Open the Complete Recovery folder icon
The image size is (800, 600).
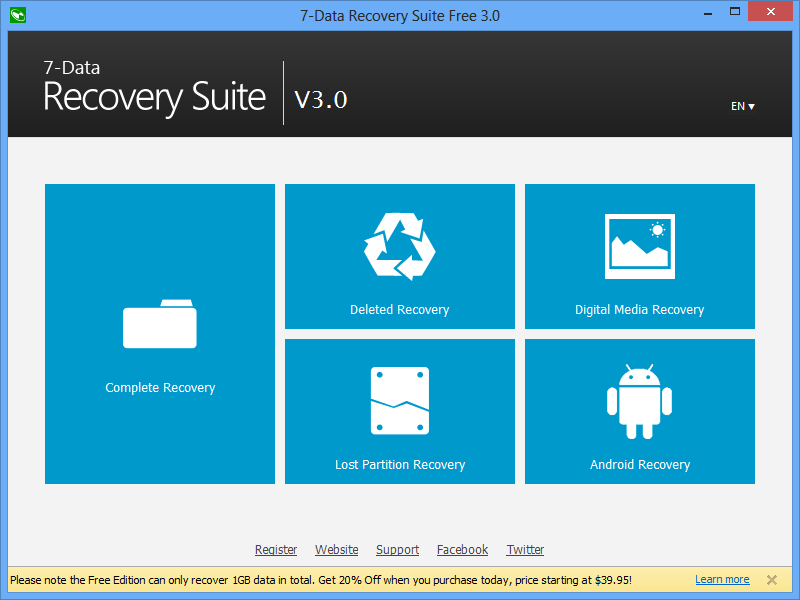(x=160, y=323)
